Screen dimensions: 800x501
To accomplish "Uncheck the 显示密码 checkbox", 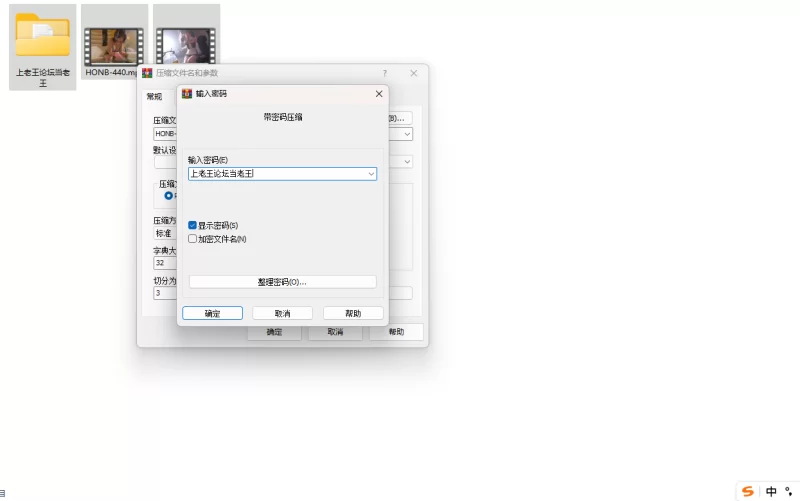I will coord(192,225).
